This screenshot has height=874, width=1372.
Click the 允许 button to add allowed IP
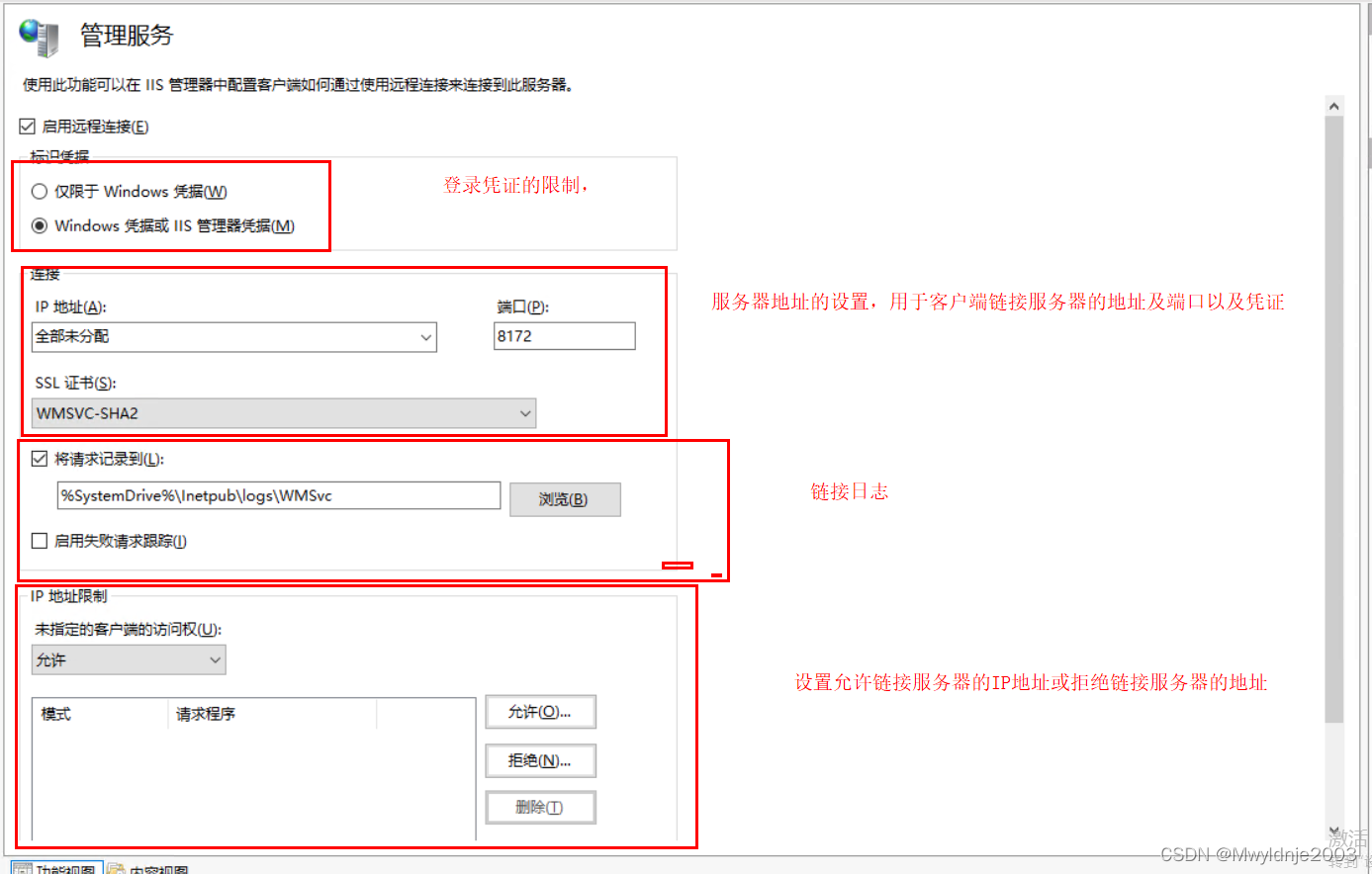pos(540,712)
